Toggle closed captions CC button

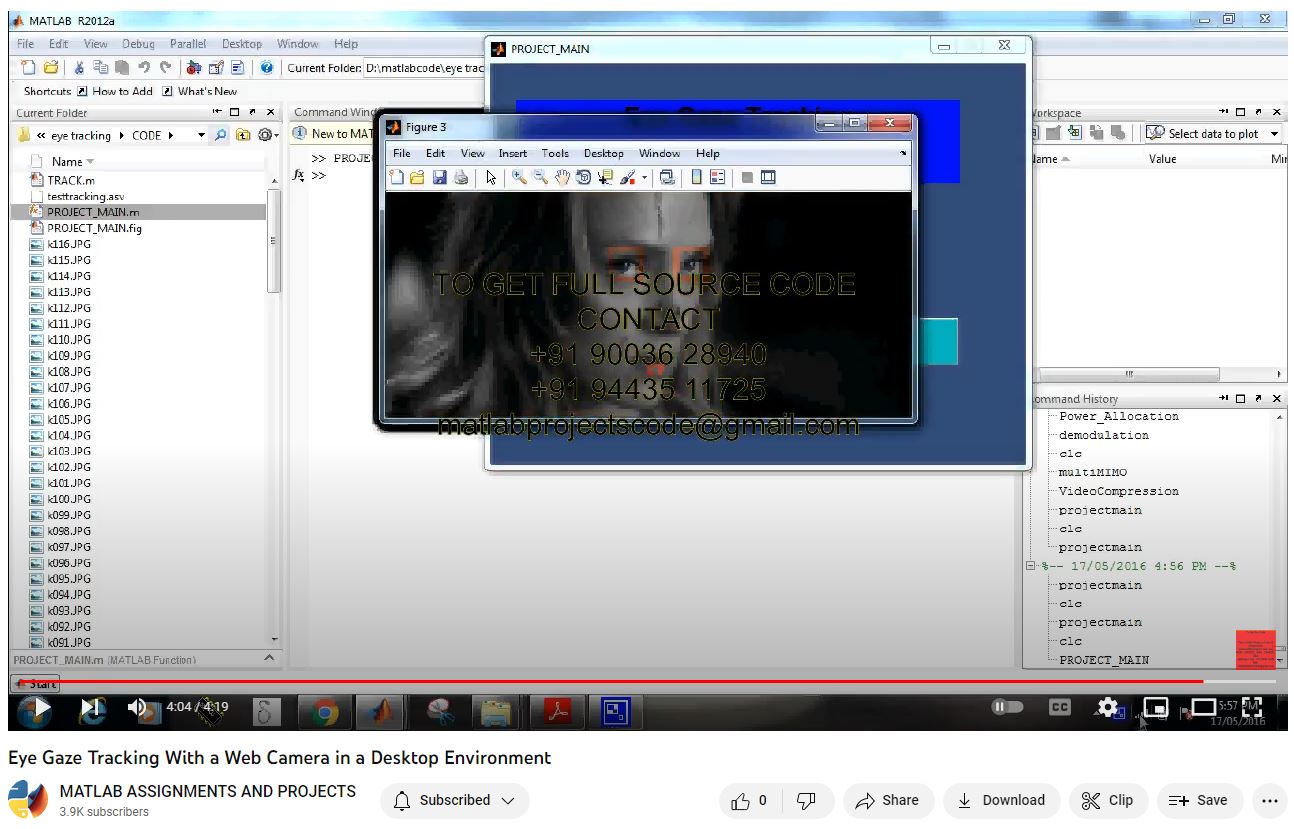1060,707
